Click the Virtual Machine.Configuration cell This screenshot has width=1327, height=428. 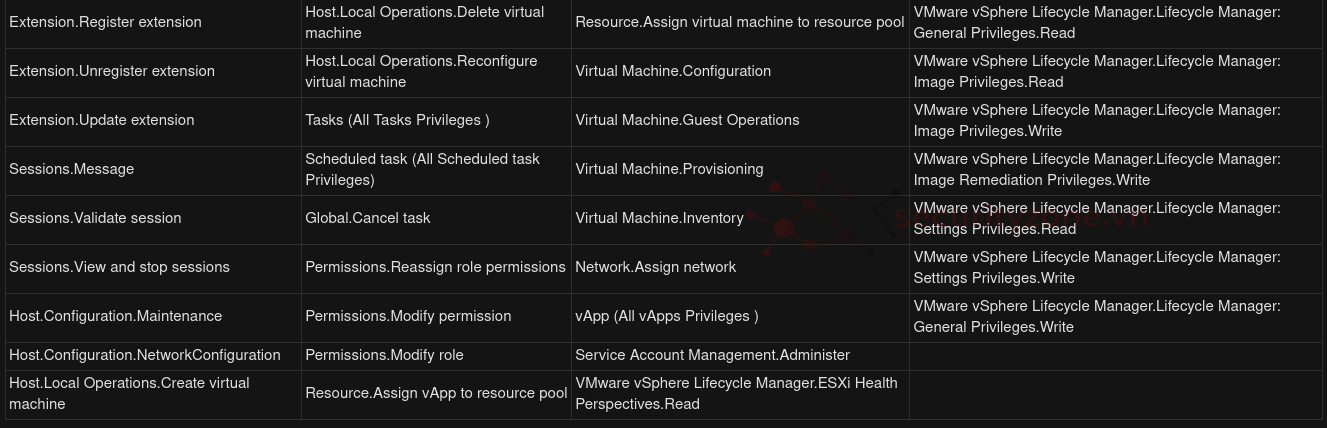673,71
